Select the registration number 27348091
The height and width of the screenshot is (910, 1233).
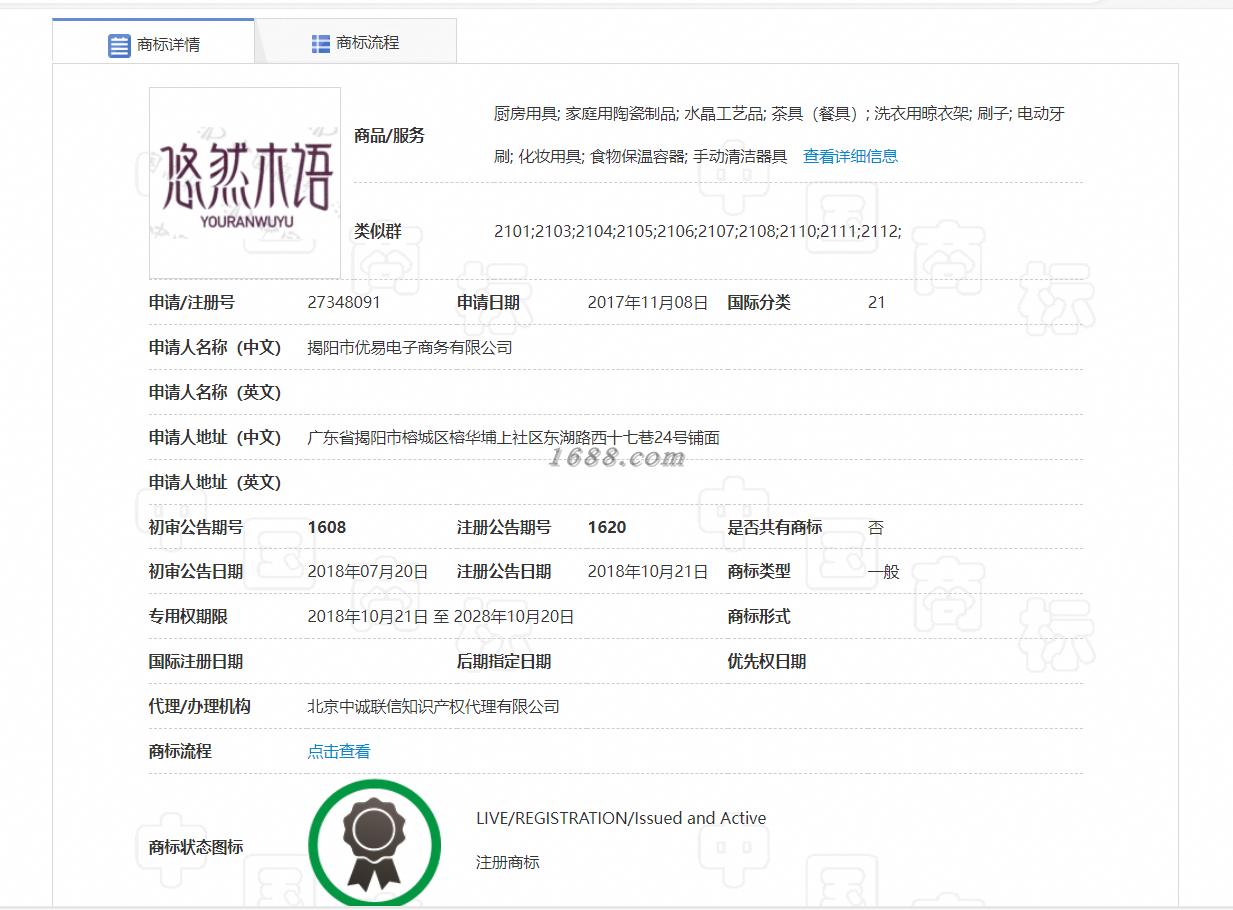[343, 302]
